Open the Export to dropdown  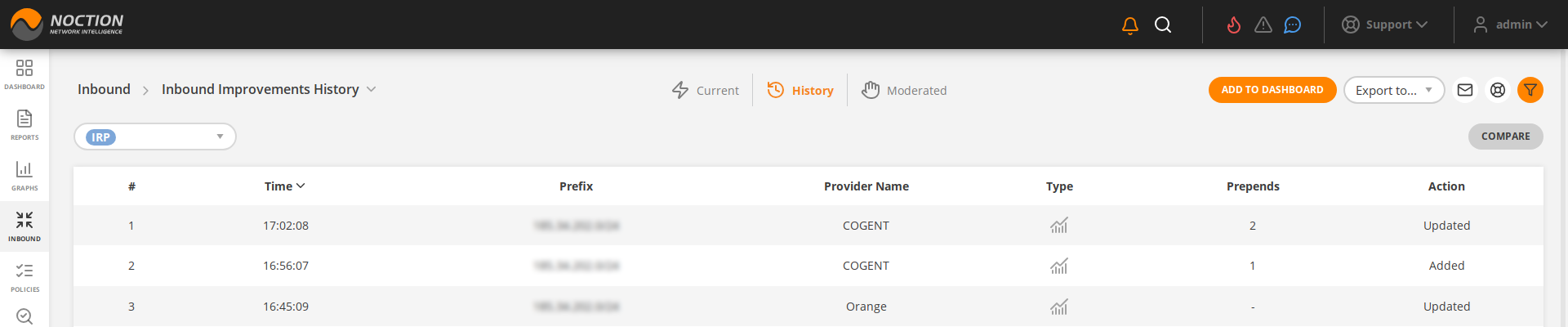pos(1393,90)
